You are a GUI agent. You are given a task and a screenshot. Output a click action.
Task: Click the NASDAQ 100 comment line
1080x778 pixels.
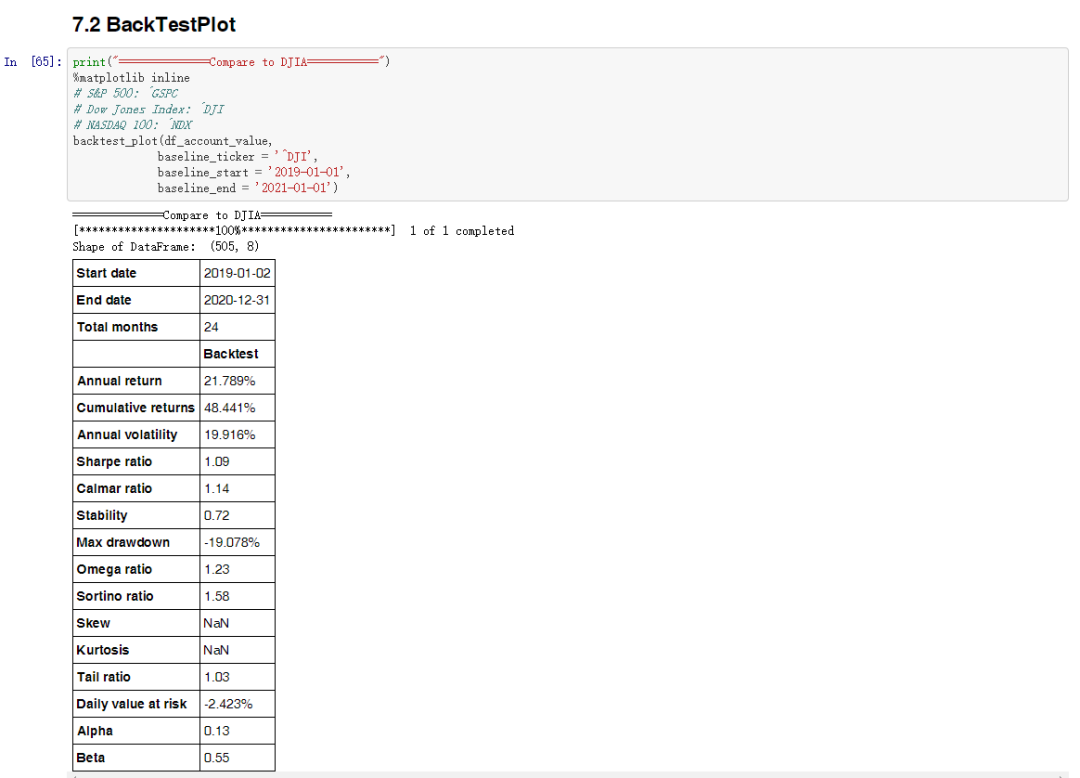(132, 125)
